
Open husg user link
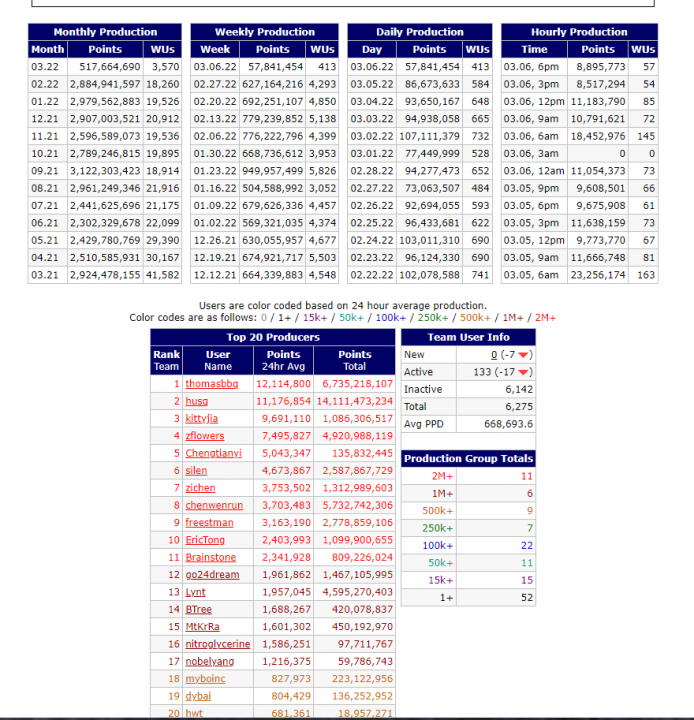click(x=197, y=401)
